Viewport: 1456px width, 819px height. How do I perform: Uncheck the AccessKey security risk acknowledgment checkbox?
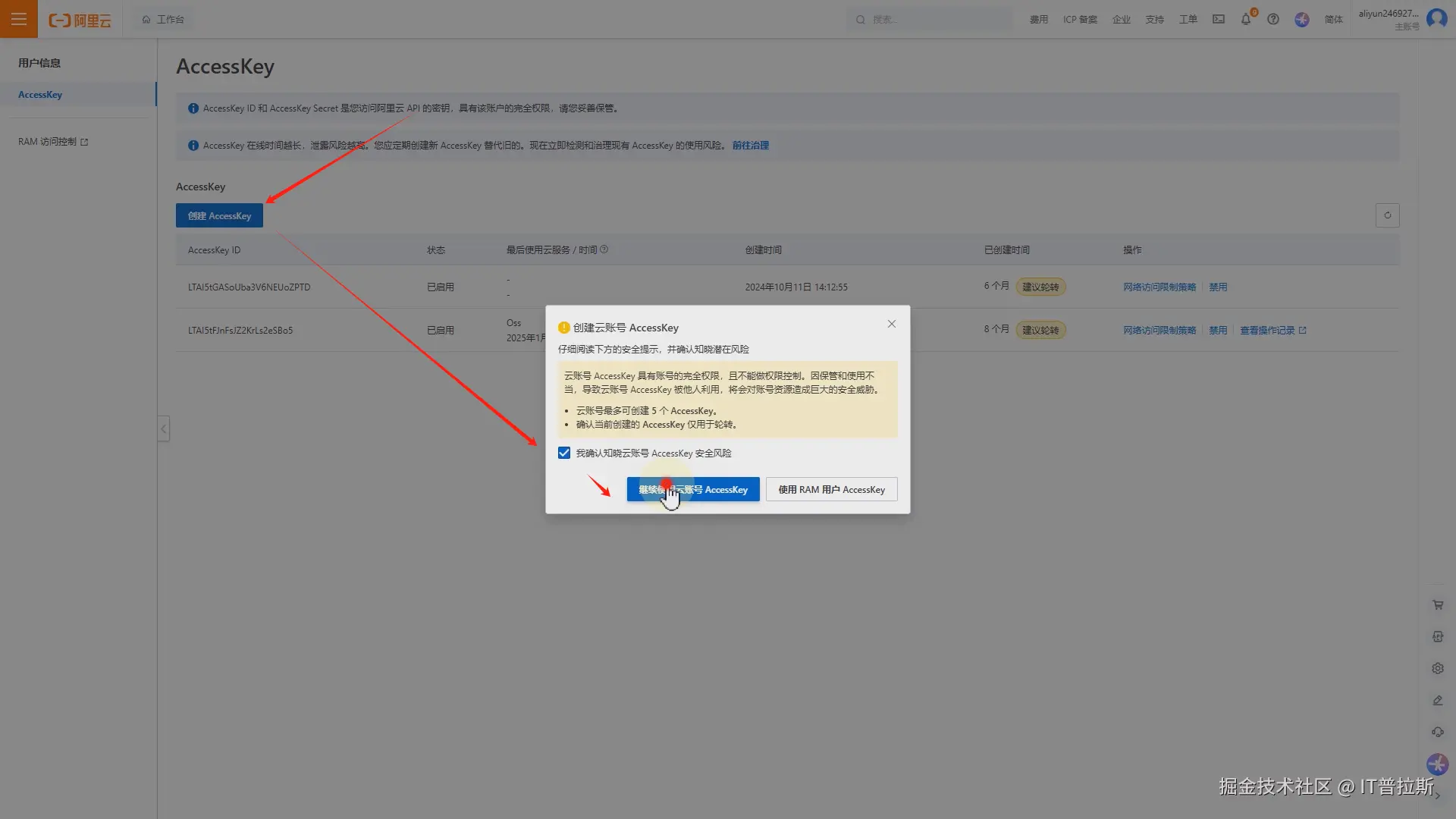pos(564,453)
